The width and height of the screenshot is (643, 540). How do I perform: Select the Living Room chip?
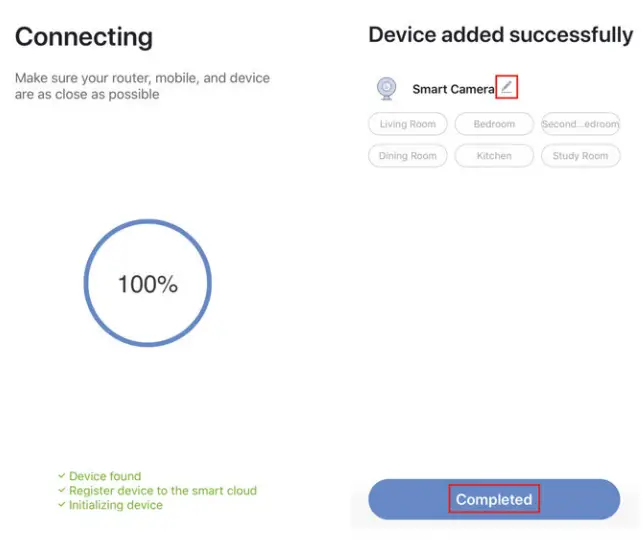click(x=408, y=124)
